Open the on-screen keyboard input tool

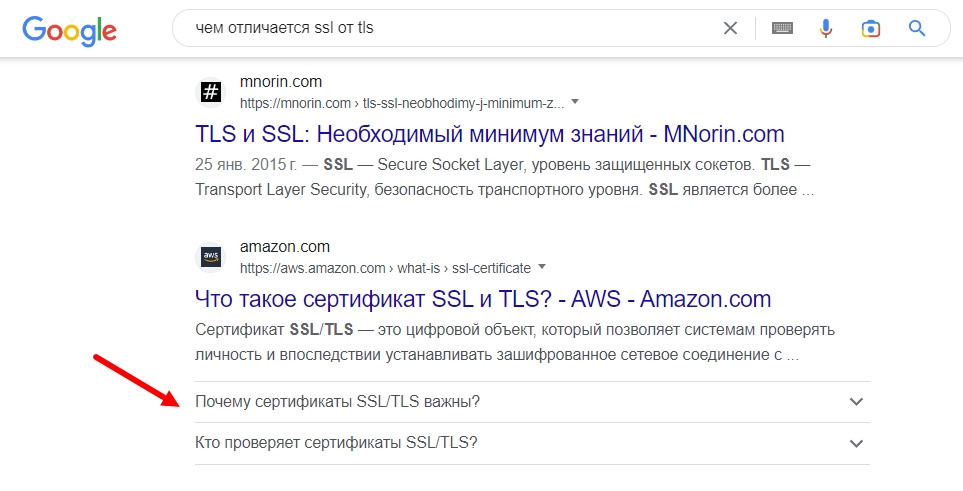point(782,29)
